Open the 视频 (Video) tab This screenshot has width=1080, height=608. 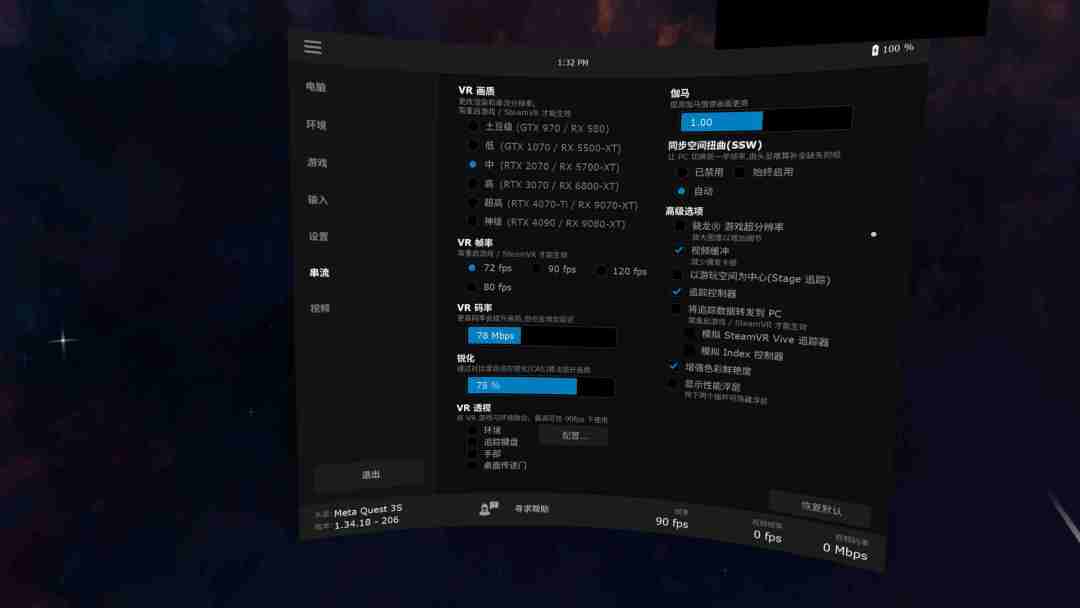(x=320, y=308)
